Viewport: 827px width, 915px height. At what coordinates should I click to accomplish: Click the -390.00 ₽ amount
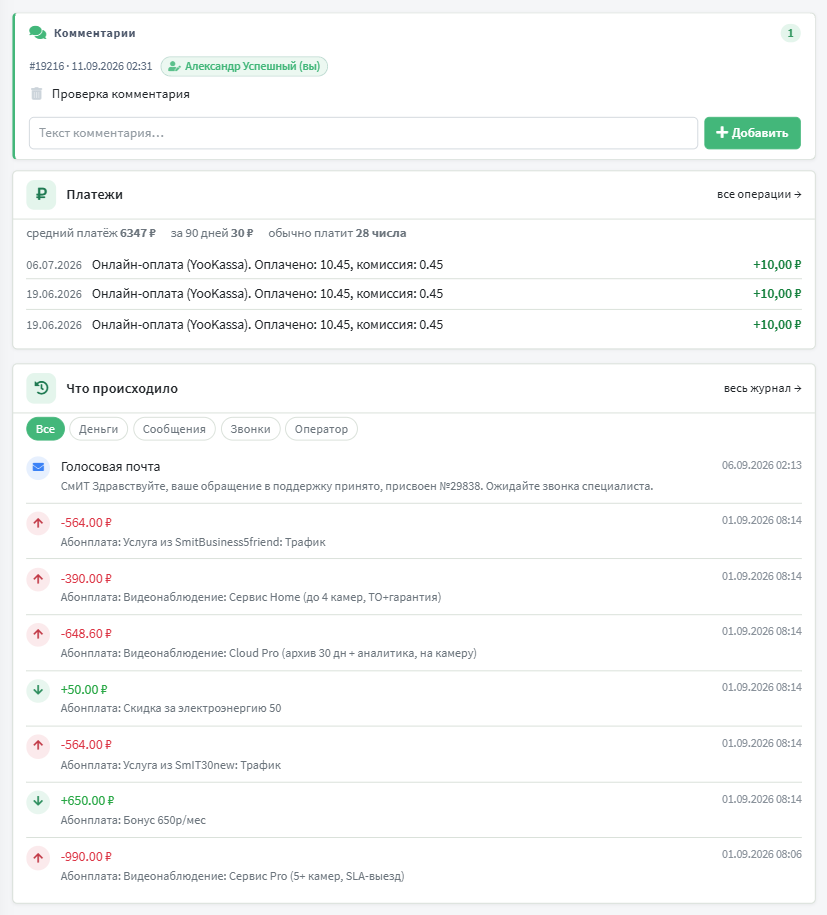86,578
